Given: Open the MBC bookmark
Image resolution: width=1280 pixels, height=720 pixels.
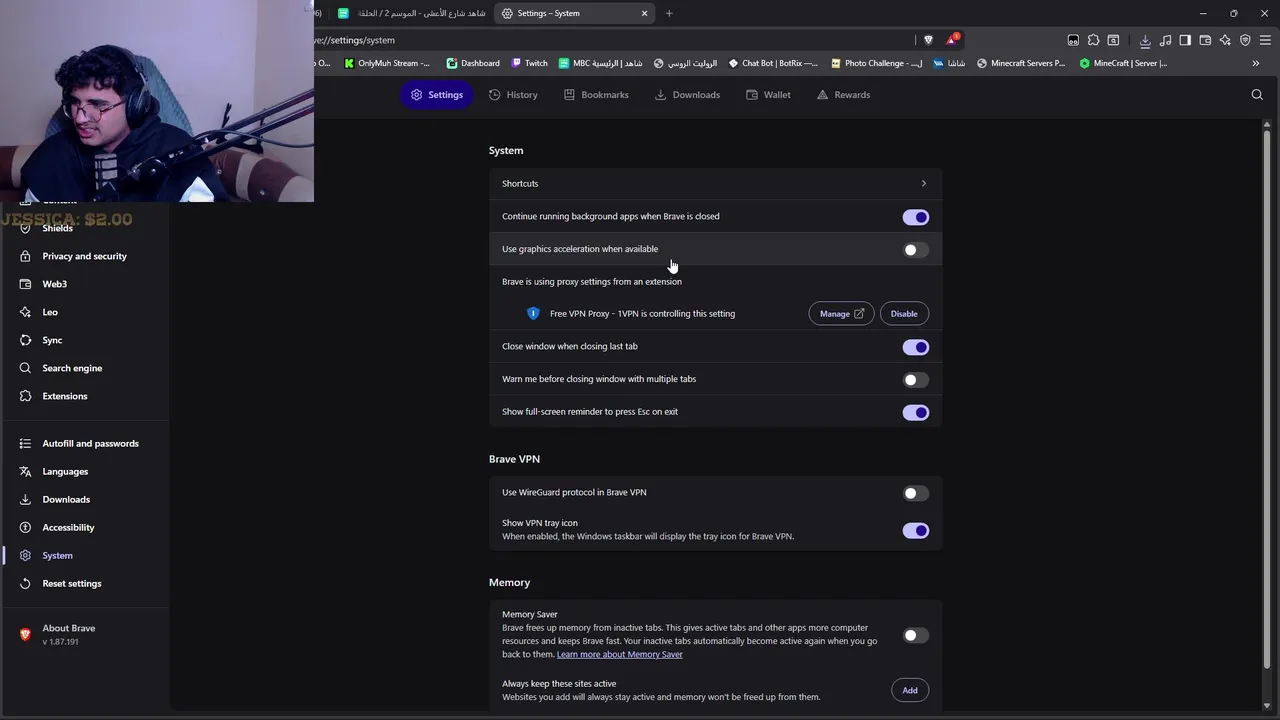Looking at the screenshot, I should 600,63.
